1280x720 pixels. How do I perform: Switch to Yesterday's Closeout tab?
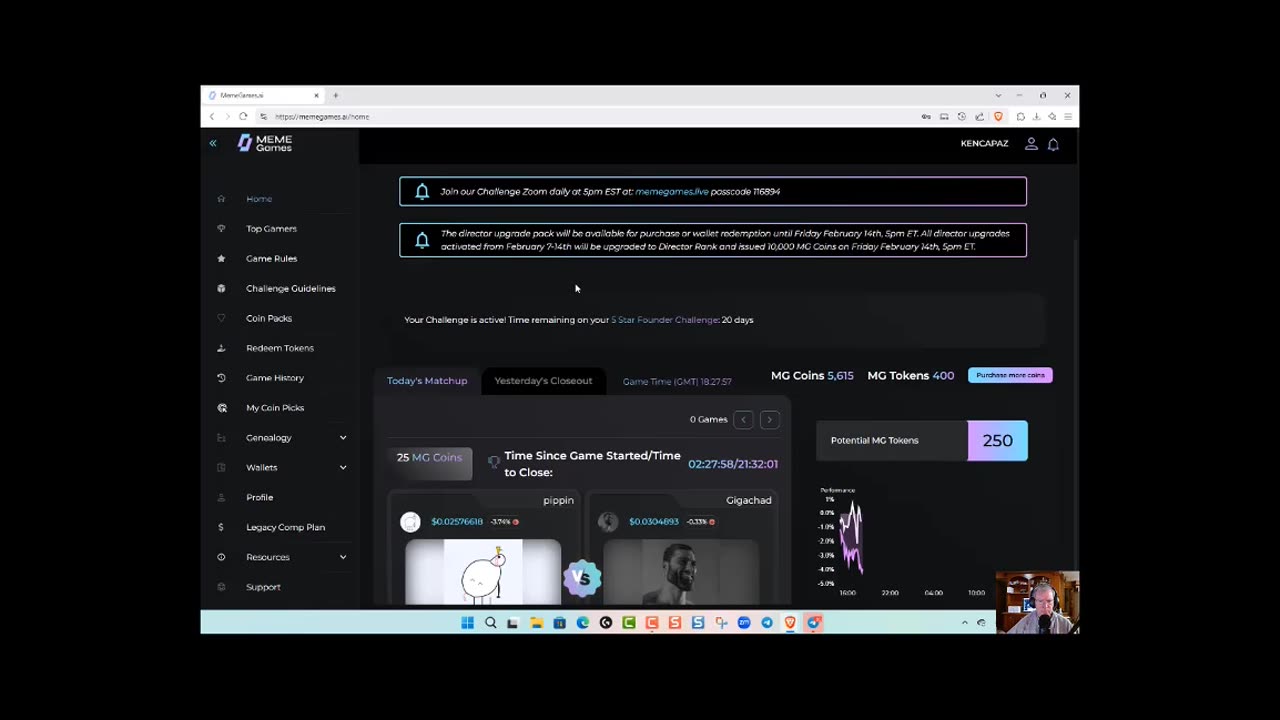tap(543, 381)
